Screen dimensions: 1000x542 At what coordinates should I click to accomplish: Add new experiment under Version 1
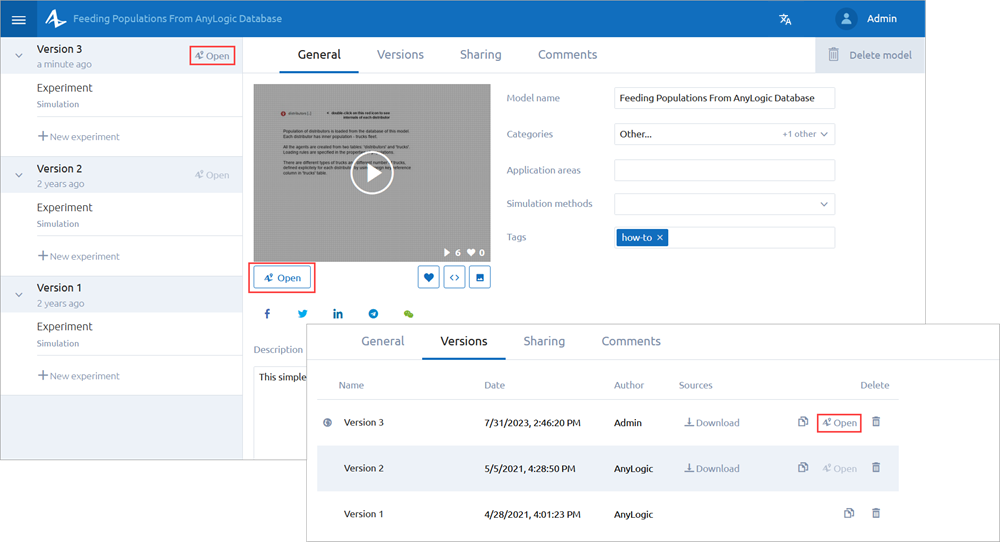[78, 376]
